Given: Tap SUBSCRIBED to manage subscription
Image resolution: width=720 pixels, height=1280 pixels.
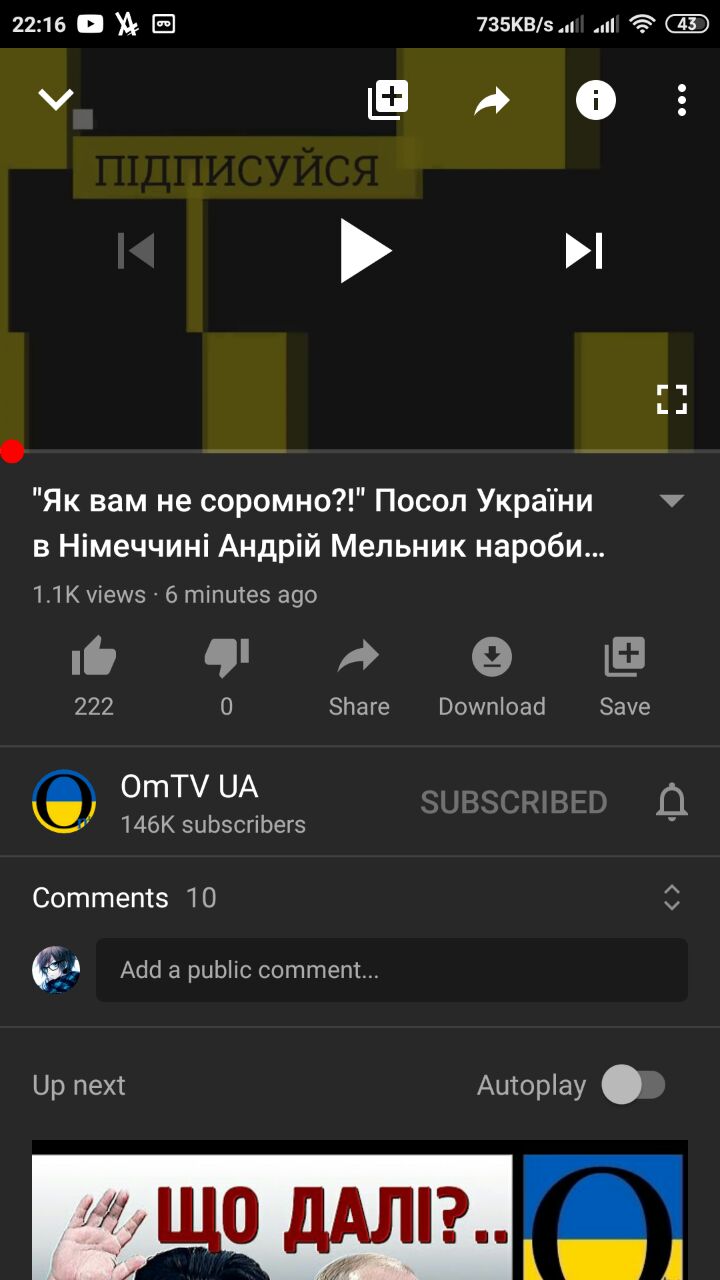Looking at the screenshot, I should click(x=514, y=802).
